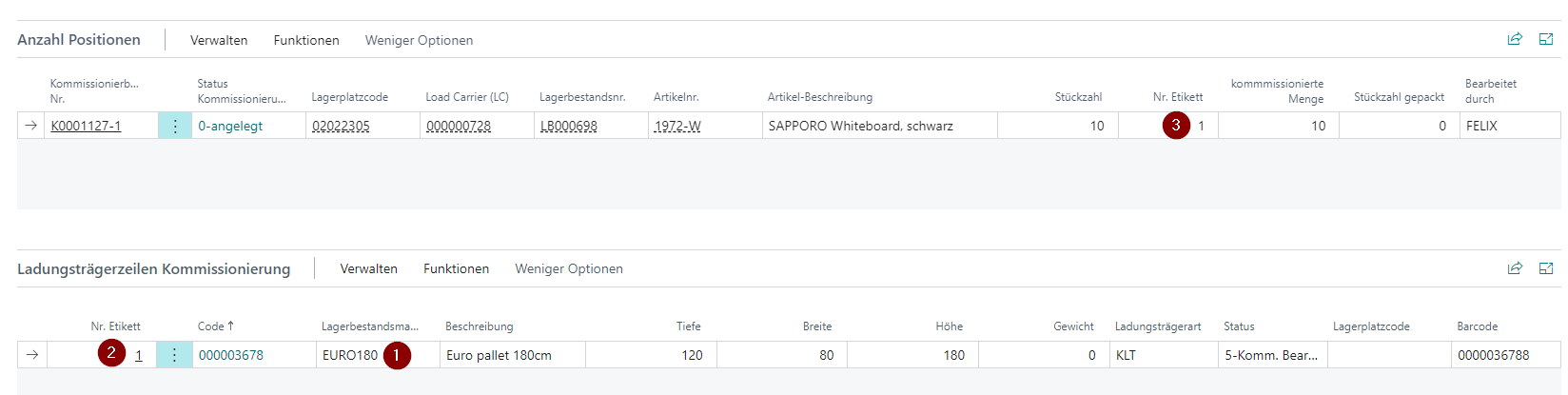This screenshot has width=1568, height=395.
Task: Collapse options via Weniger Optionen in Anzahl Positionen
Action: pos(419,40)
